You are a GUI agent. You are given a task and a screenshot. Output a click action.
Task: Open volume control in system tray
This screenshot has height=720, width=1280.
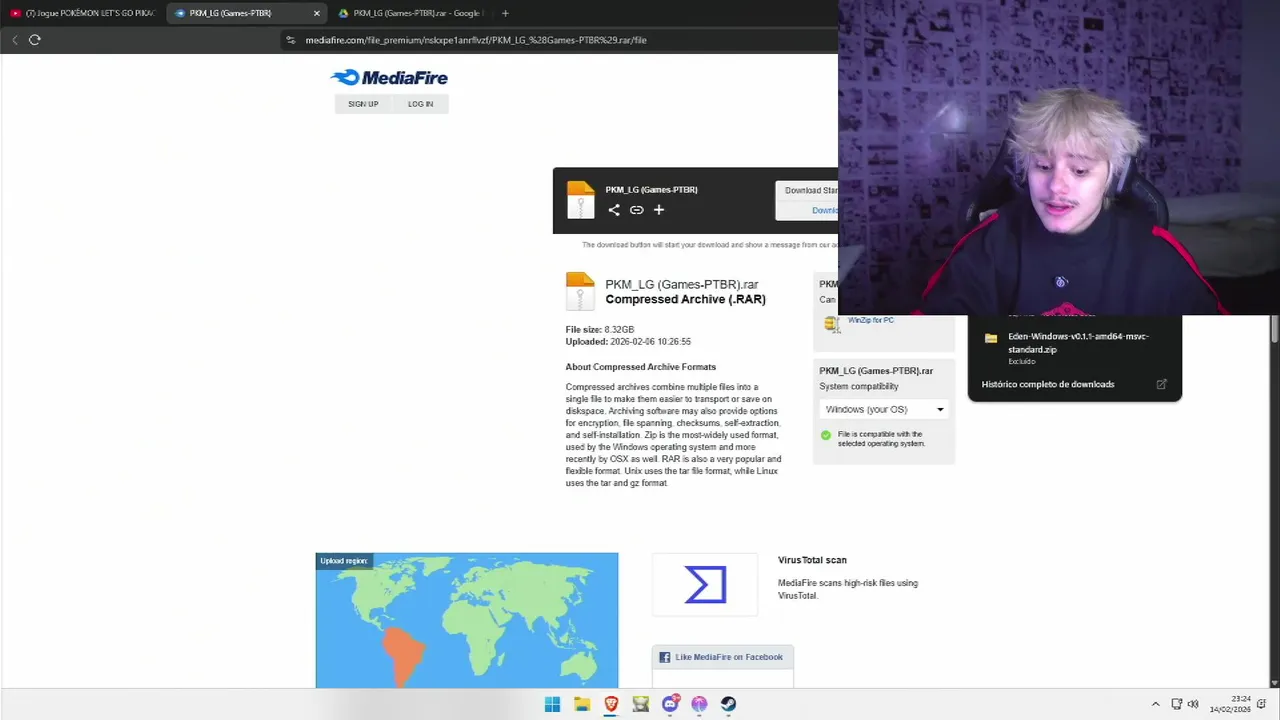click(1193, 704)
